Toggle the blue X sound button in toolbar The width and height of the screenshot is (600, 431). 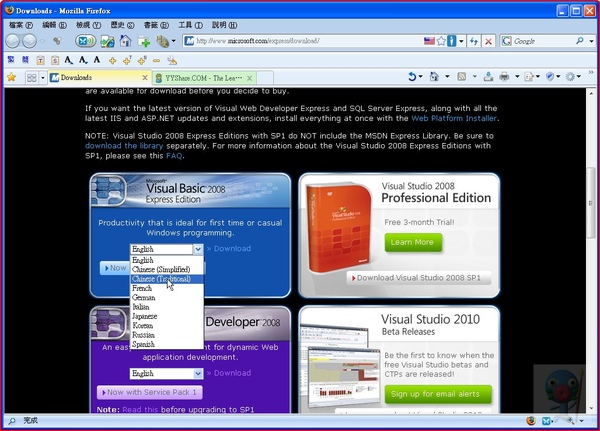click(85, 41)
